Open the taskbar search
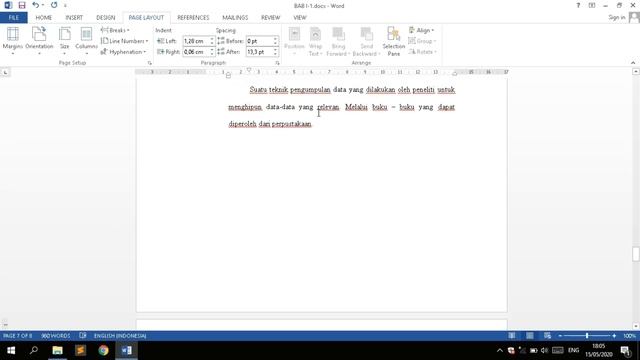 pos(34,350)
